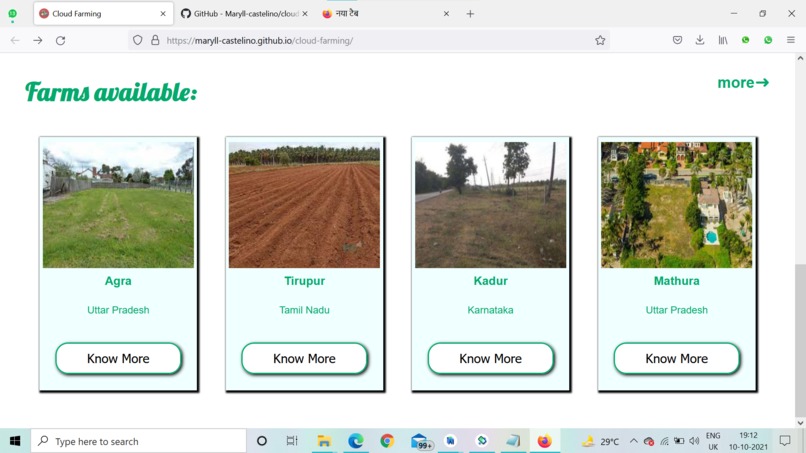Save page to Pocket
Image resolution: width=806 pixels, height=453 pixels.
(x=677, y=40)
